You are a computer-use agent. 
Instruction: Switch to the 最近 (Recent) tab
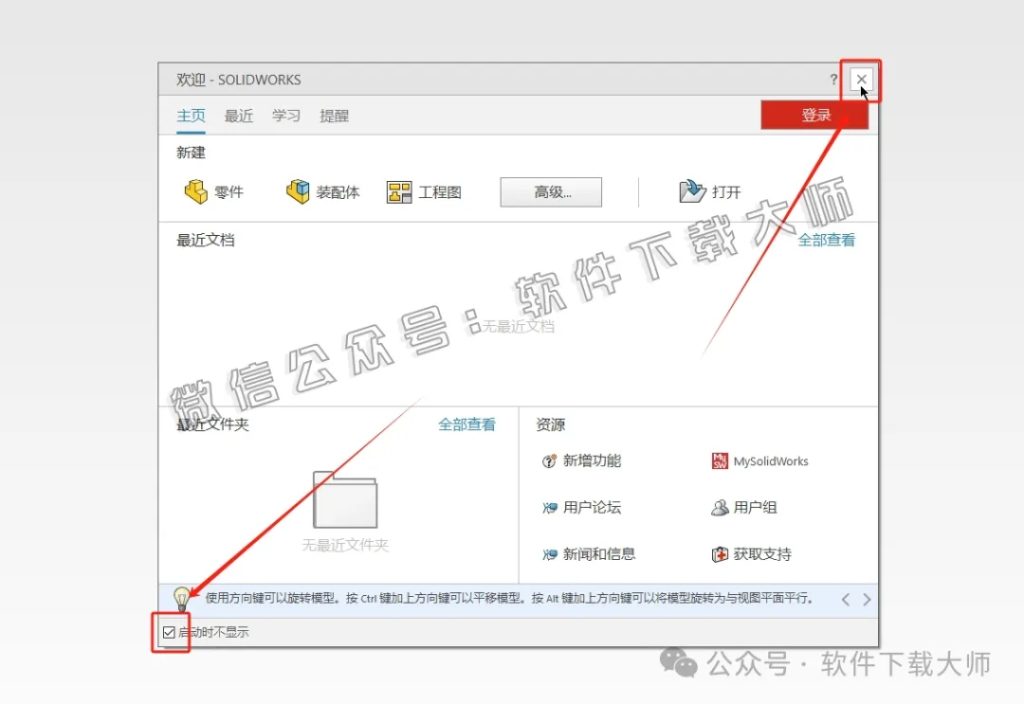pyautogui.click(x=237, y=116)
